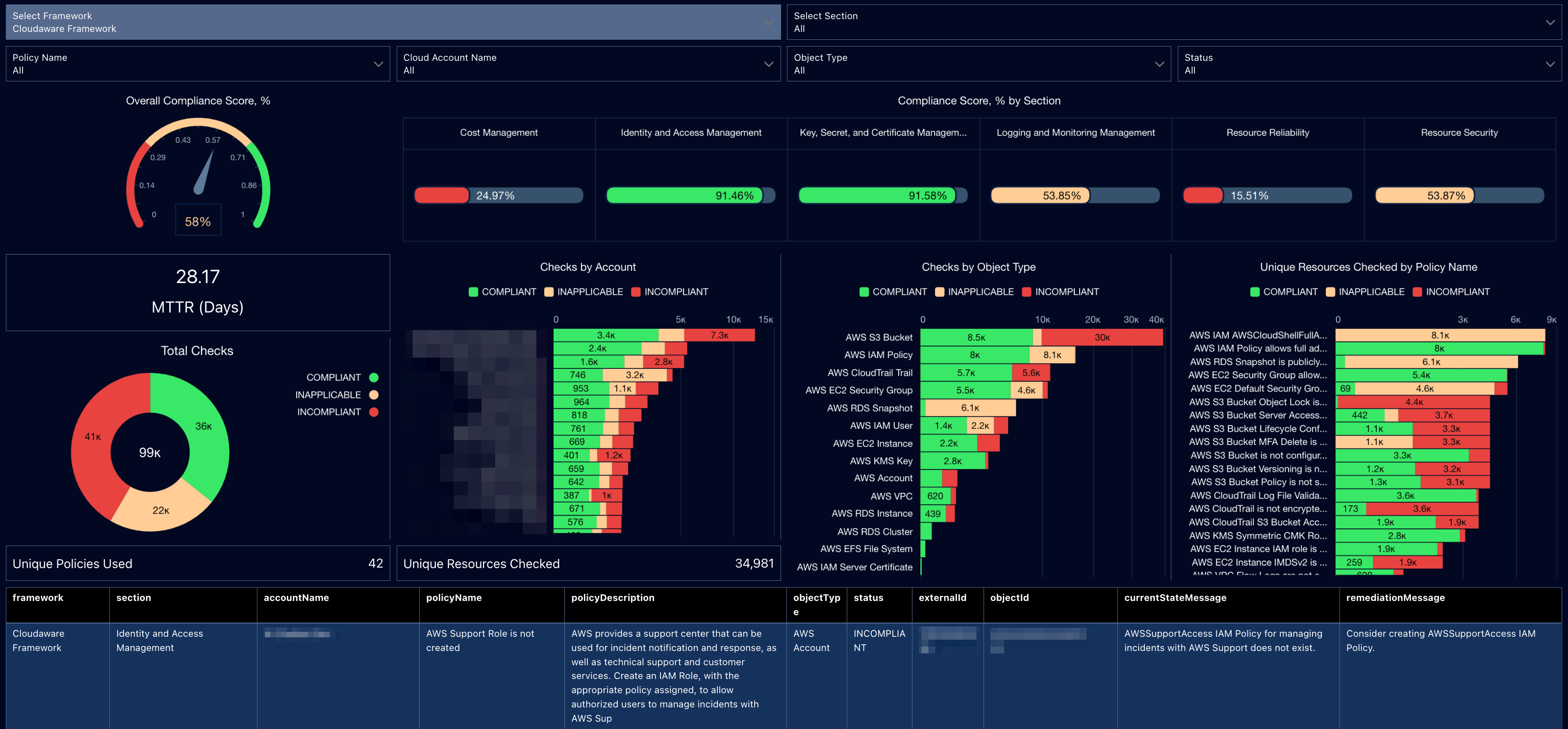The height and width of the screenshot is (729, 1568).
Task: Click the AWS EC2 Security Group label
Action: click(x=858, y=391)
